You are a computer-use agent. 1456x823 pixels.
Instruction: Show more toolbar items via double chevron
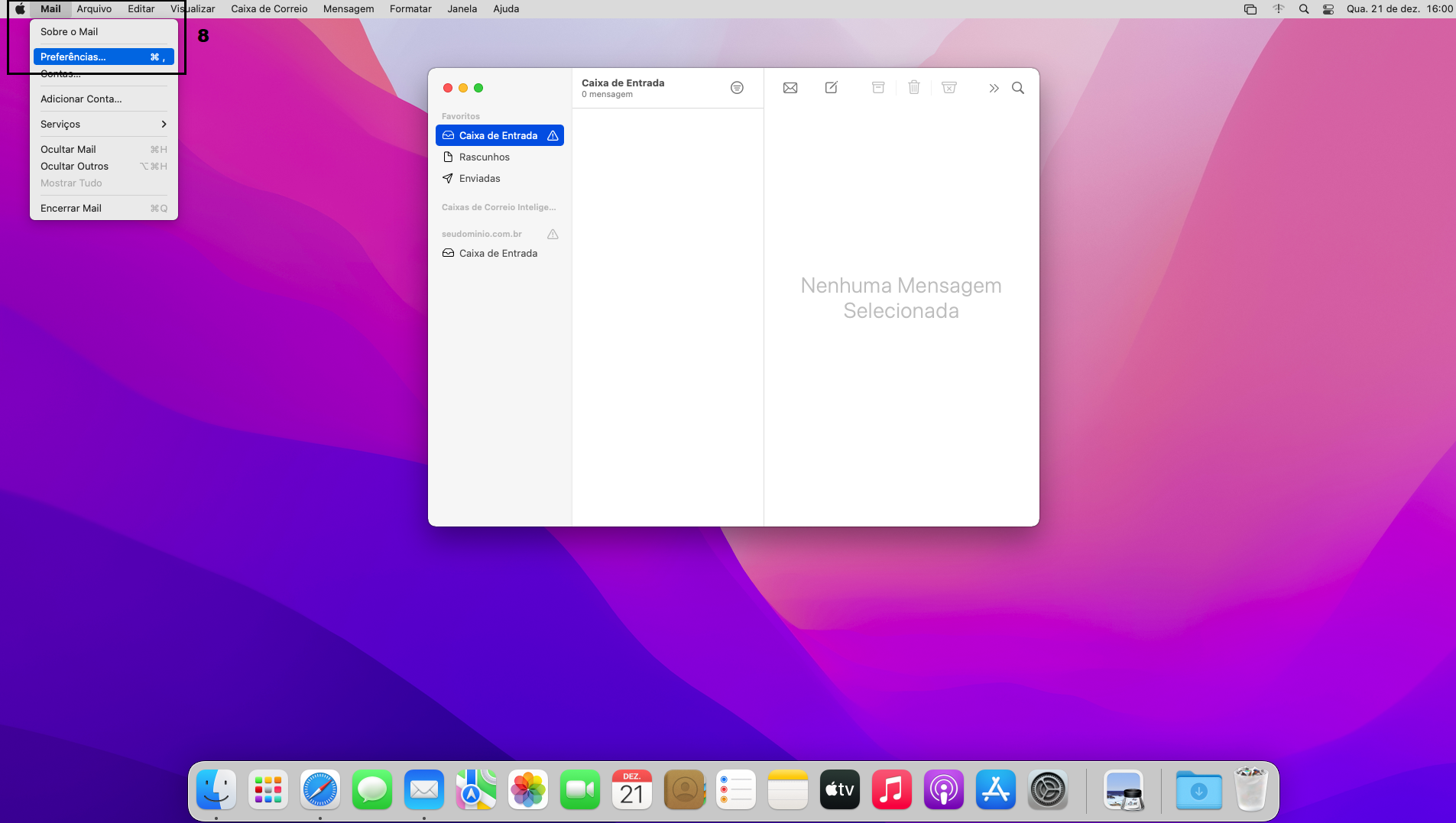(x=994, y=88)
